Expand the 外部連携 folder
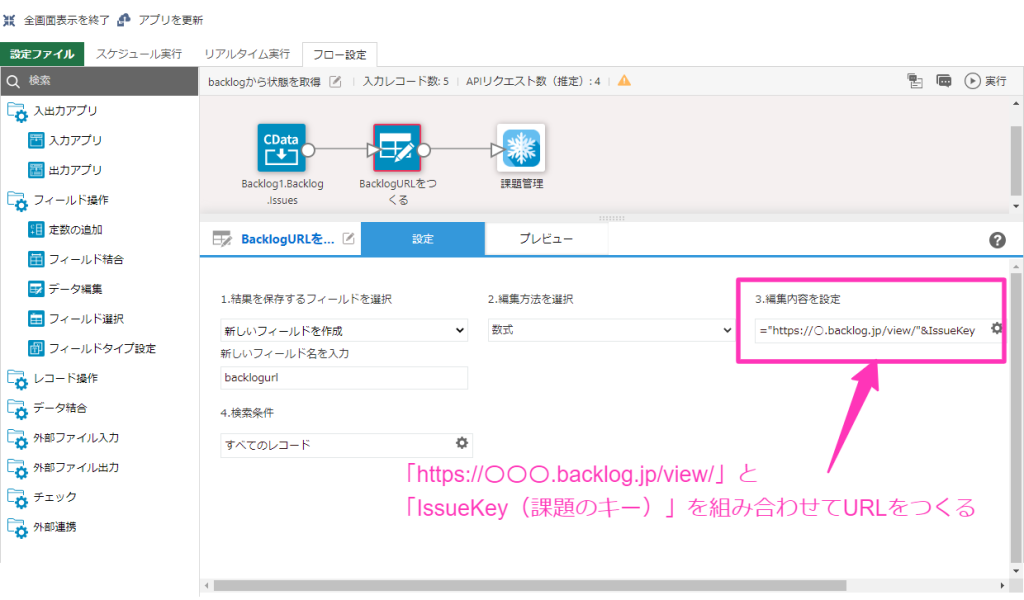Image resolution: width=1024 pixels, height=600 pixels. tap(17, 528)
